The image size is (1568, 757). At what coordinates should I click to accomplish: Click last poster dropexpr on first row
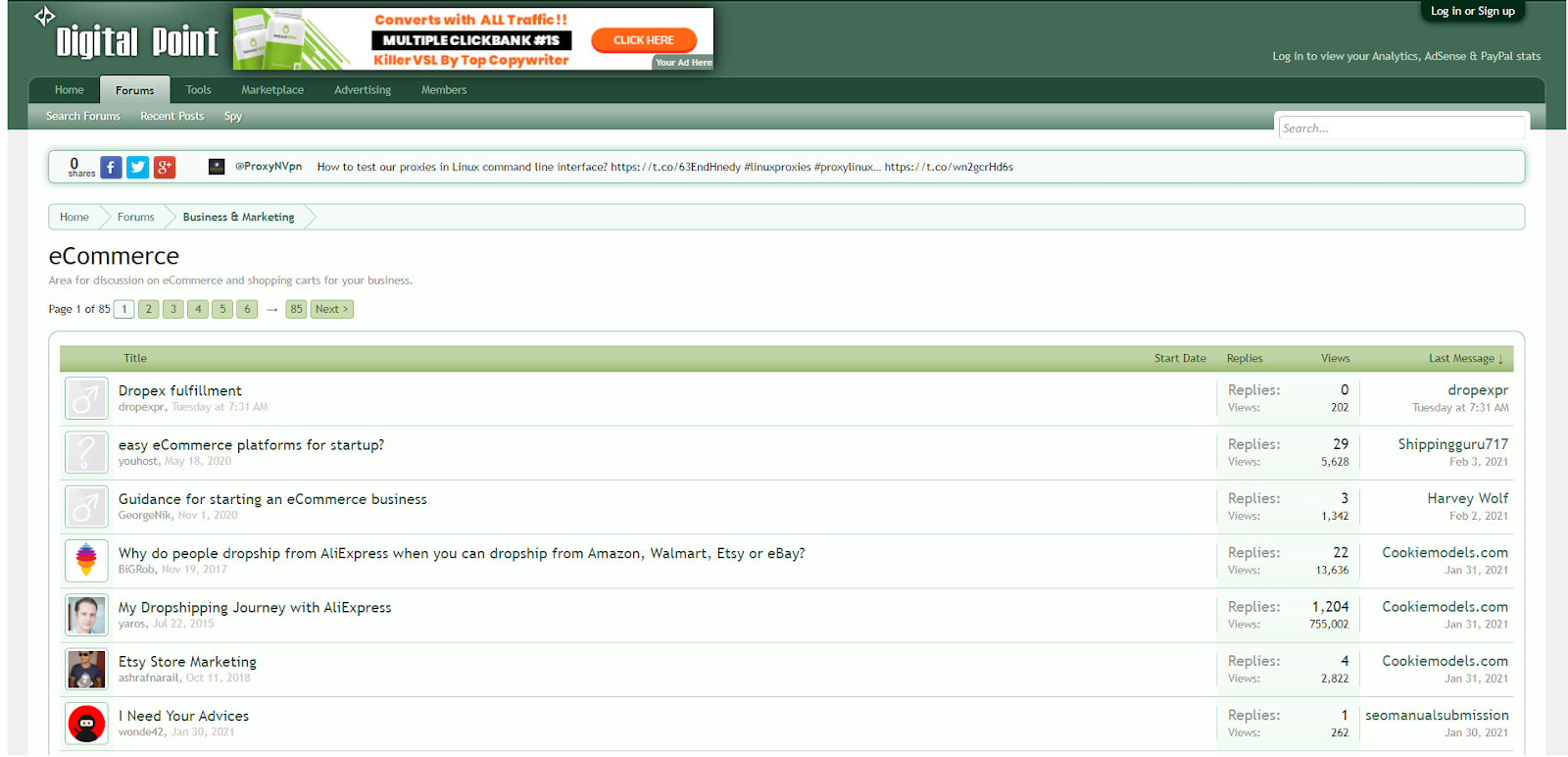[1478, 391]
